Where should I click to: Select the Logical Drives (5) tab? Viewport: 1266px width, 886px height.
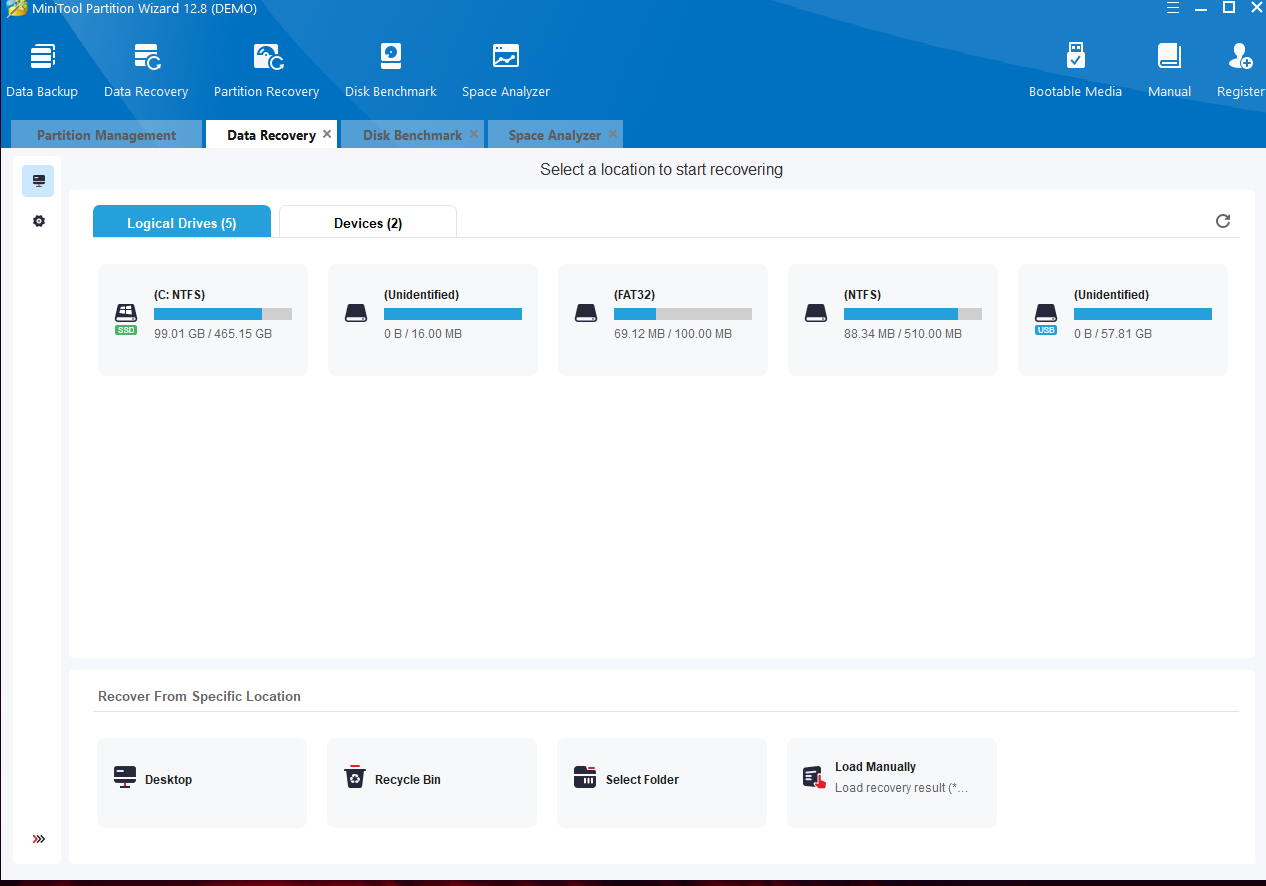coord(182,222)
